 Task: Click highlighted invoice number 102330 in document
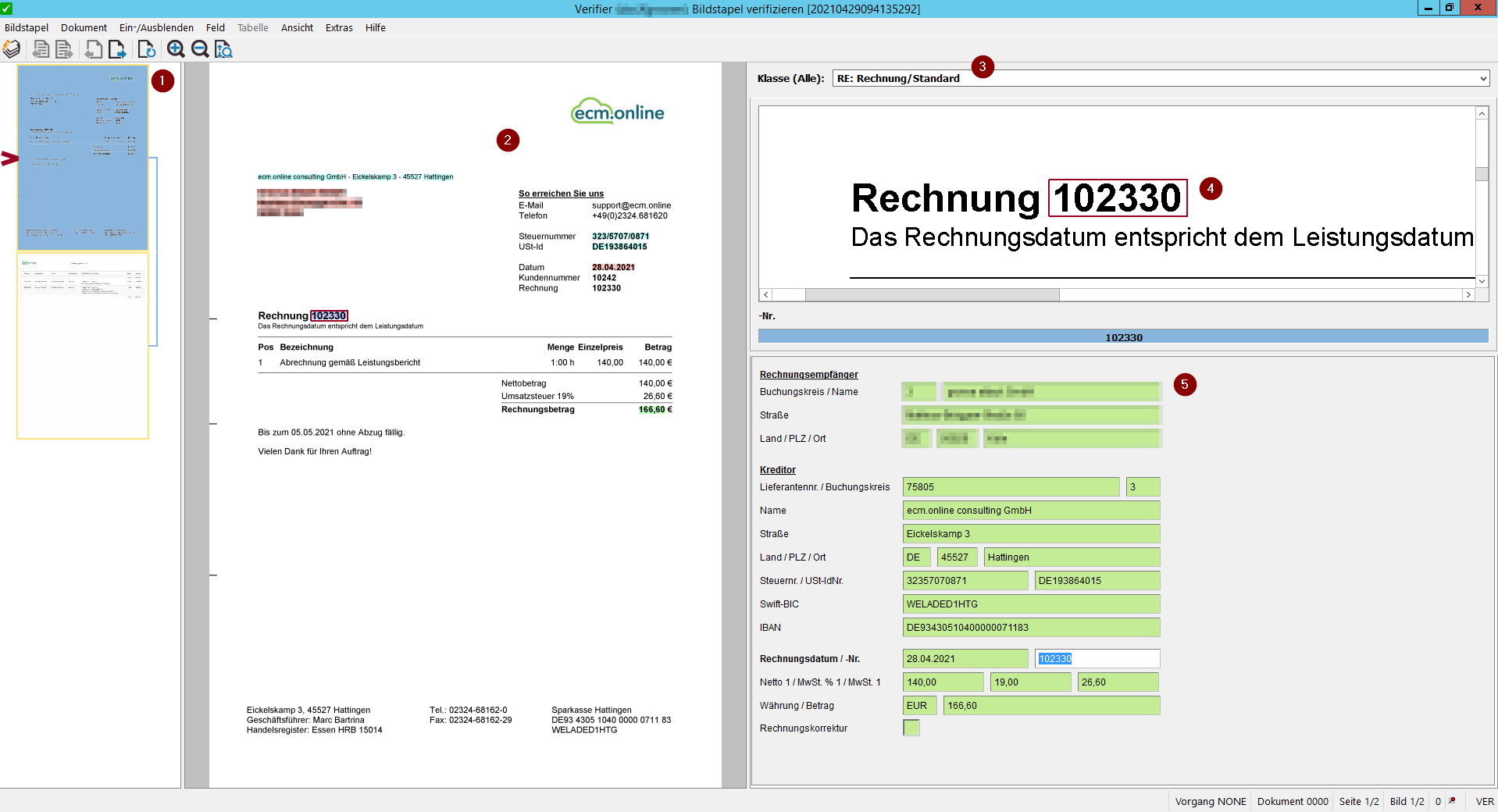point(329,315)
